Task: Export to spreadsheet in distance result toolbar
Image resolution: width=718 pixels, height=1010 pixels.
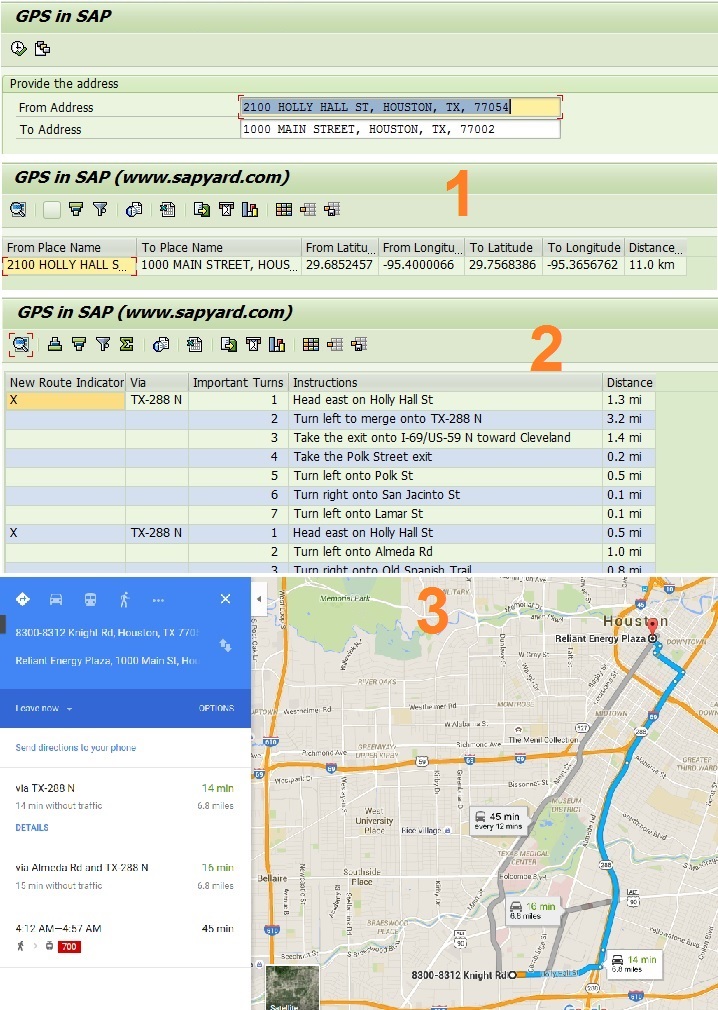Action: pyautogui.click(x=167, y=209)
